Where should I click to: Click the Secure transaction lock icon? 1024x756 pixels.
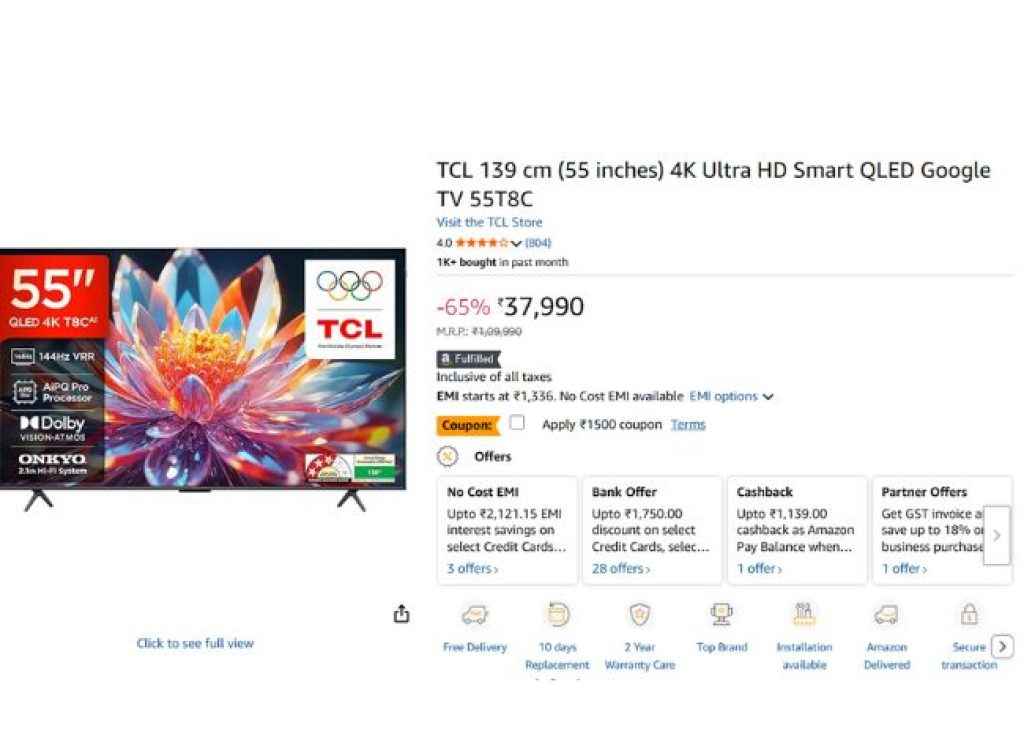point(968,614)
